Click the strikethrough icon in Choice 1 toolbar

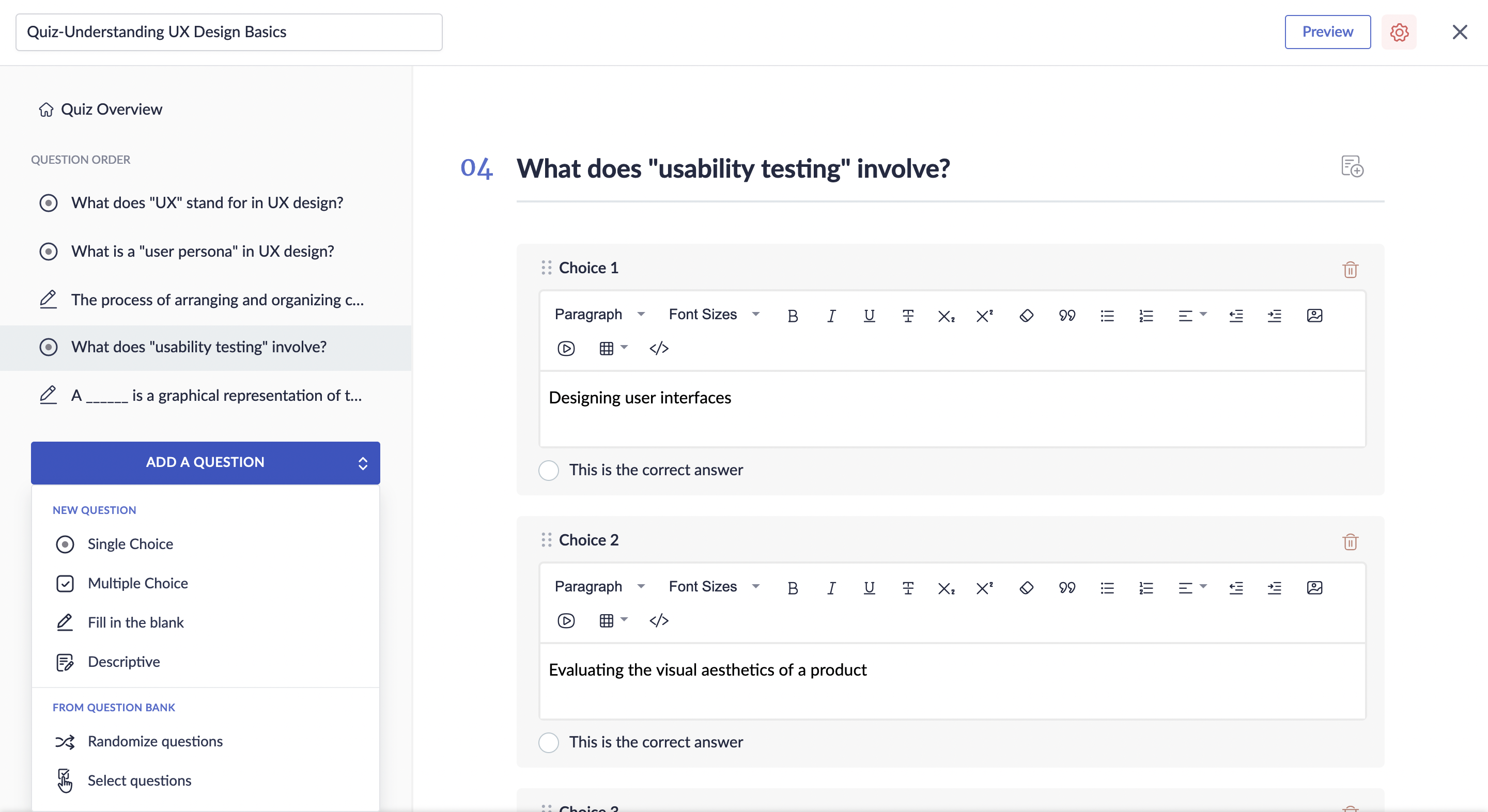[906, 315]
